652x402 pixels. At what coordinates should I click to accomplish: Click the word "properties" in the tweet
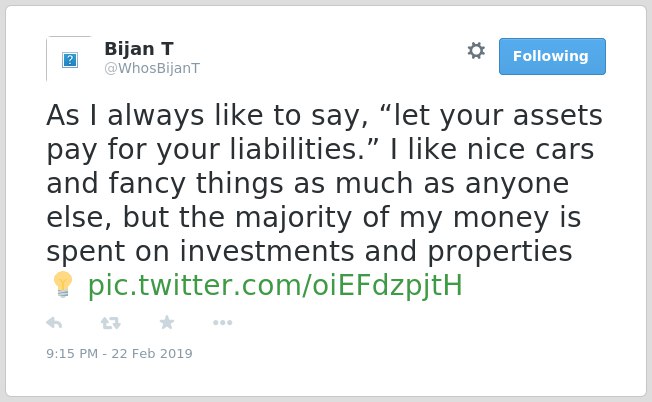[x=500, y=252]
